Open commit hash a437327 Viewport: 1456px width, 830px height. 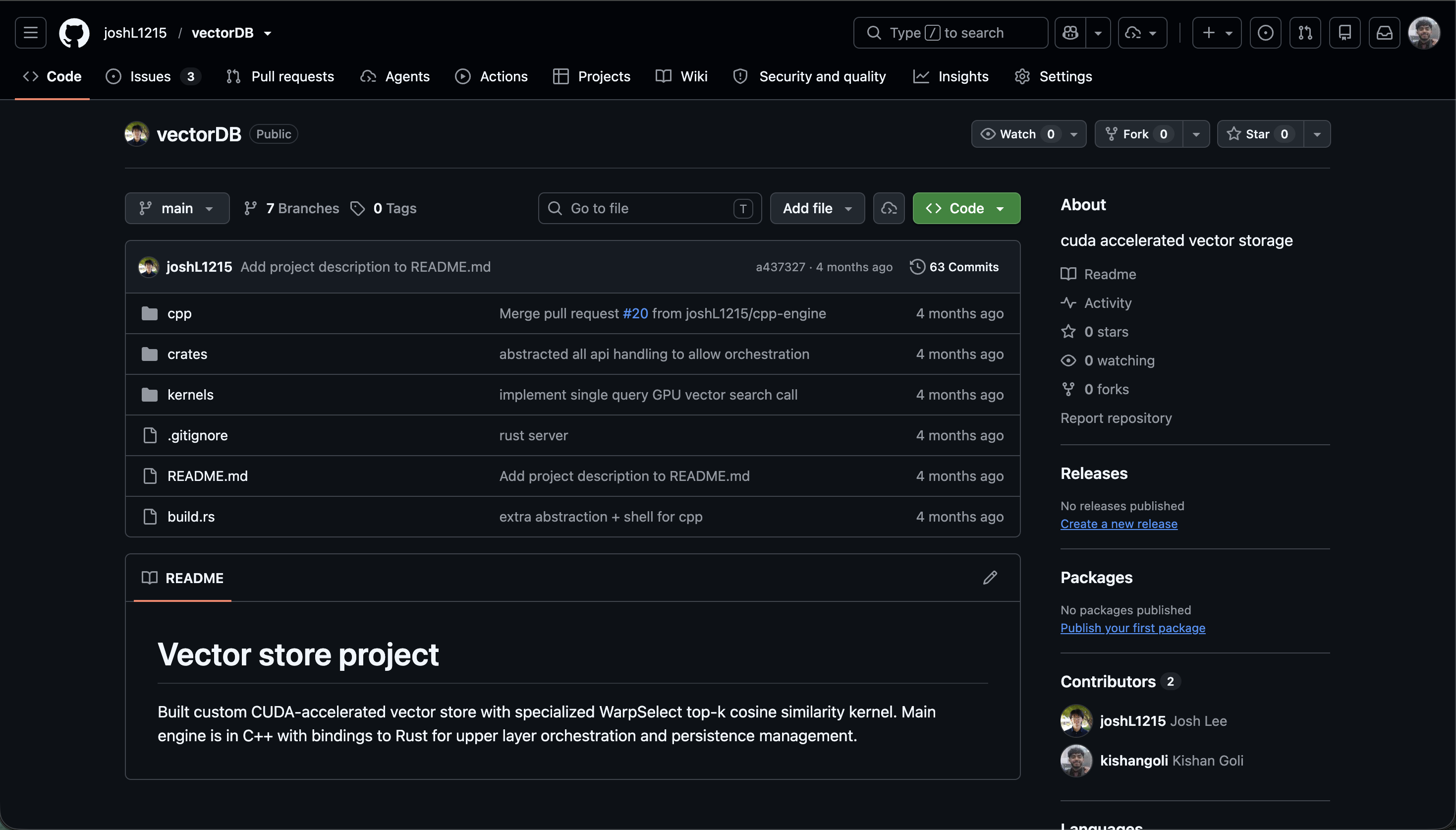781,267
